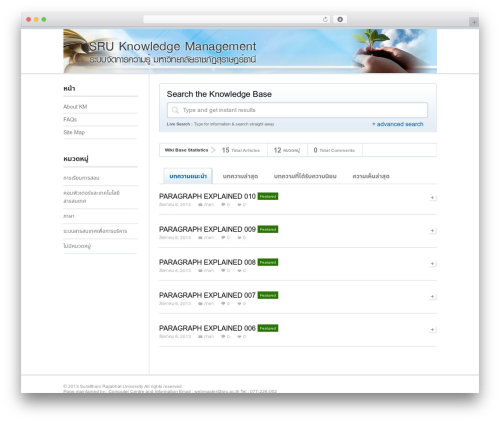Click comment bubble icon under PARAGRAPH EXPLAINED 006
The width and height of the screenshot is (500, 423).
223,337
